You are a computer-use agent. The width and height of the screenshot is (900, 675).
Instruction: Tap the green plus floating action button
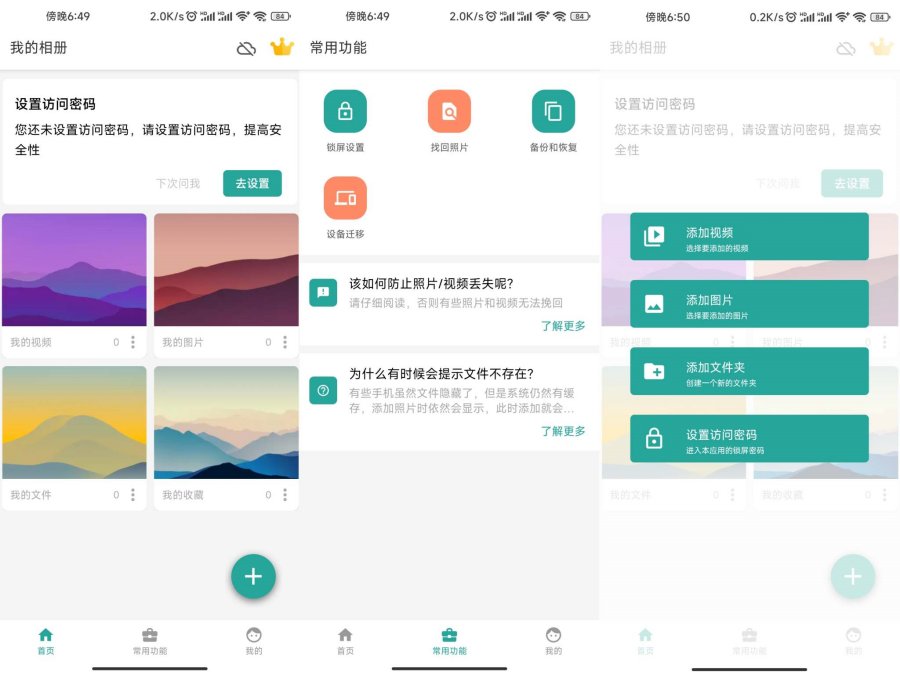coord(253,576)
